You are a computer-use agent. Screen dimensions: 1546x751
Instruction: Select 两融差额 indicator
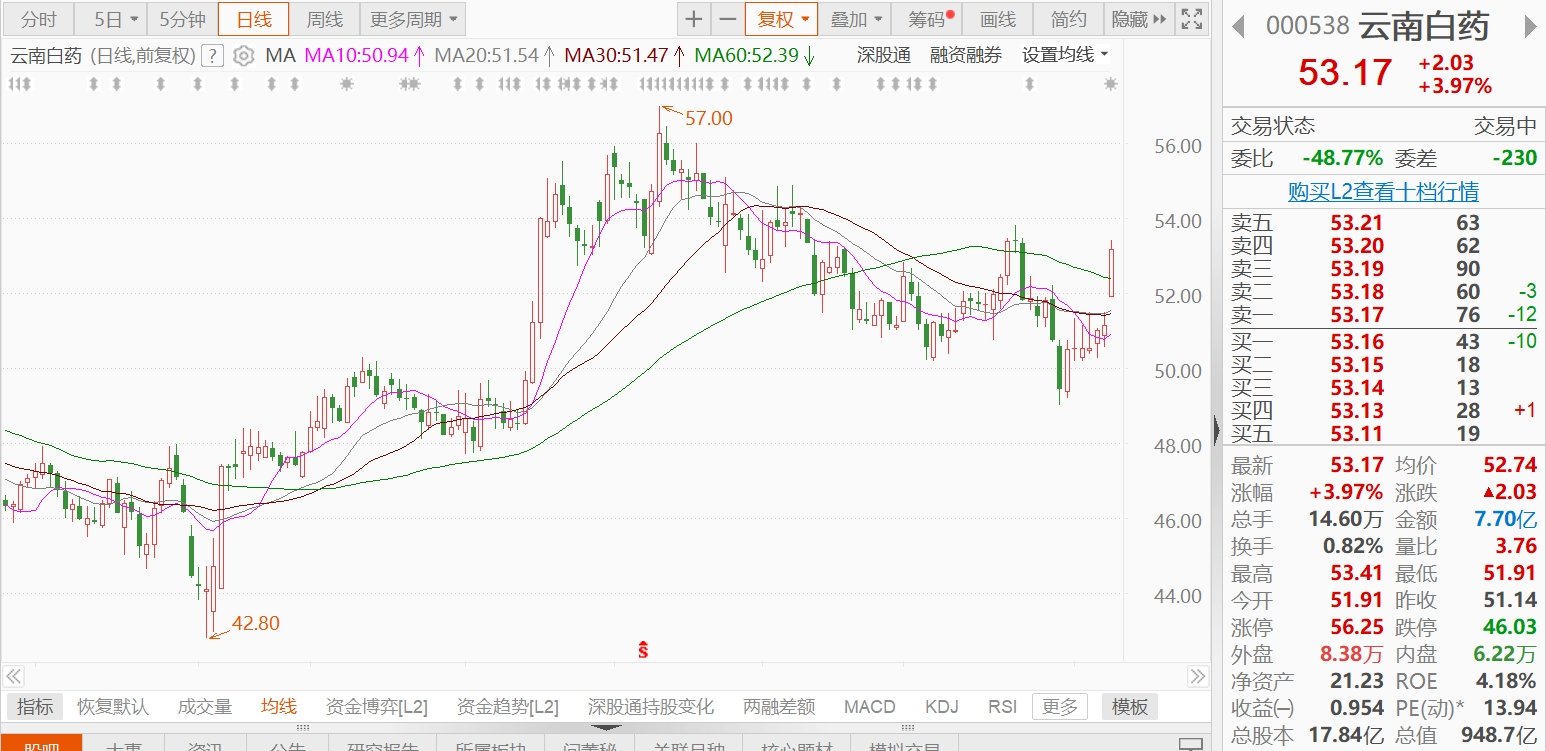coord(779,707)
